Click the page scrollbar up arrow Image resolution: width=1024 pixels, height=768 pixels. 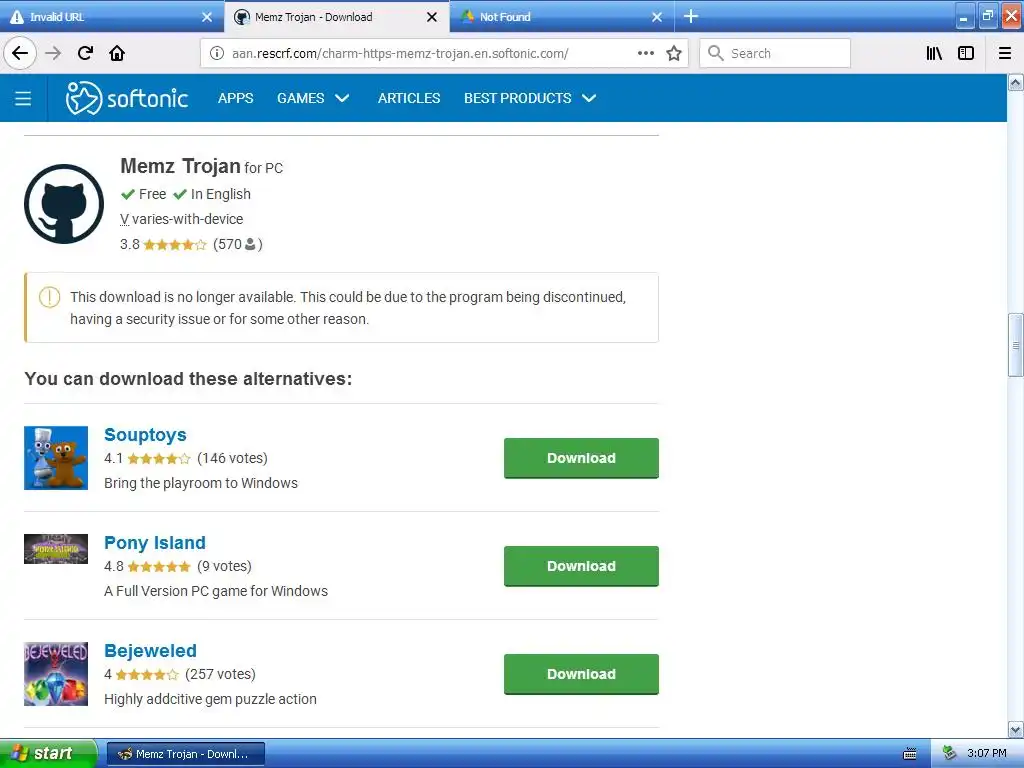(x=1015, y=83)
